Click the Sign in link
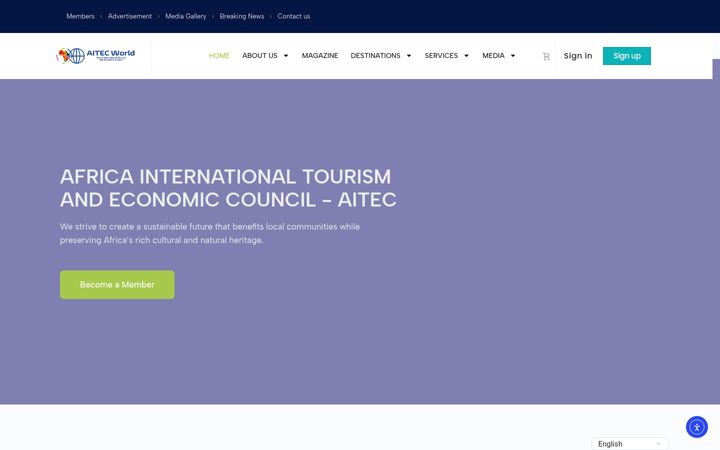Image resolution: width=720 pixels, height=450 pixels. point(578,56)
